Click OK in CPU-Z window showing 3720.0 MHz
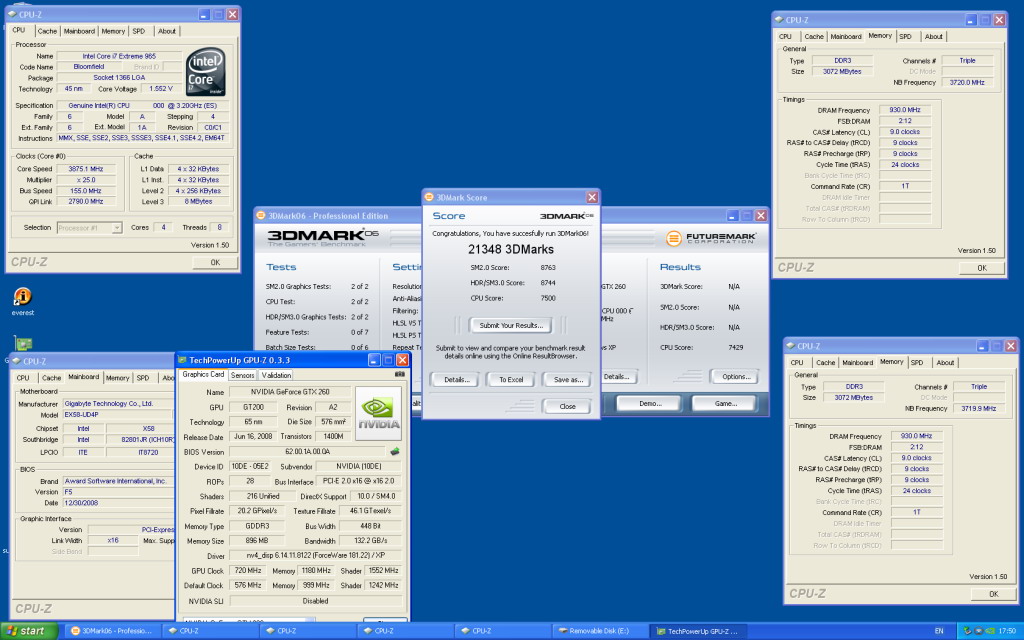 (982, 268)
